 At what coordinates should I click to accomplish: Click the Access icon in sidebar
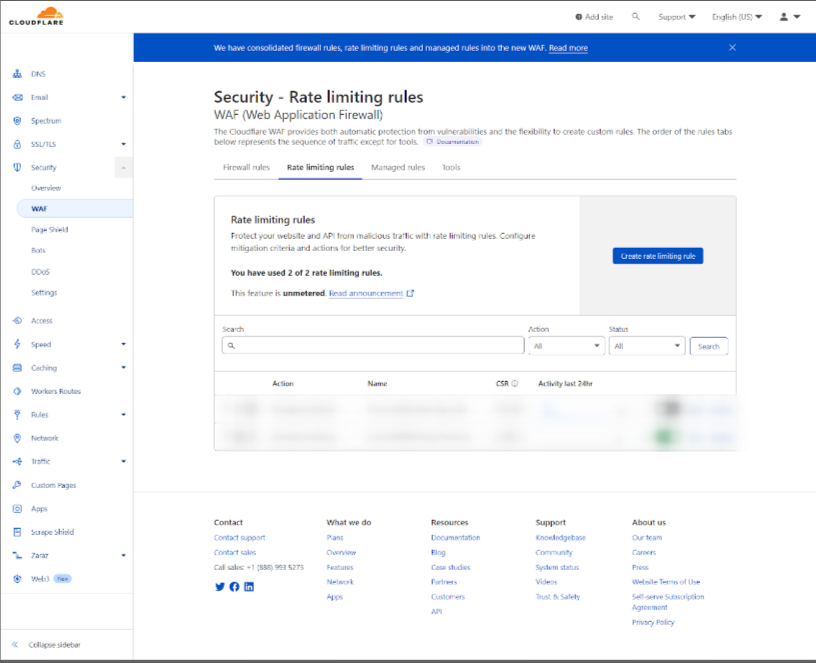click(x=17, y=321)
